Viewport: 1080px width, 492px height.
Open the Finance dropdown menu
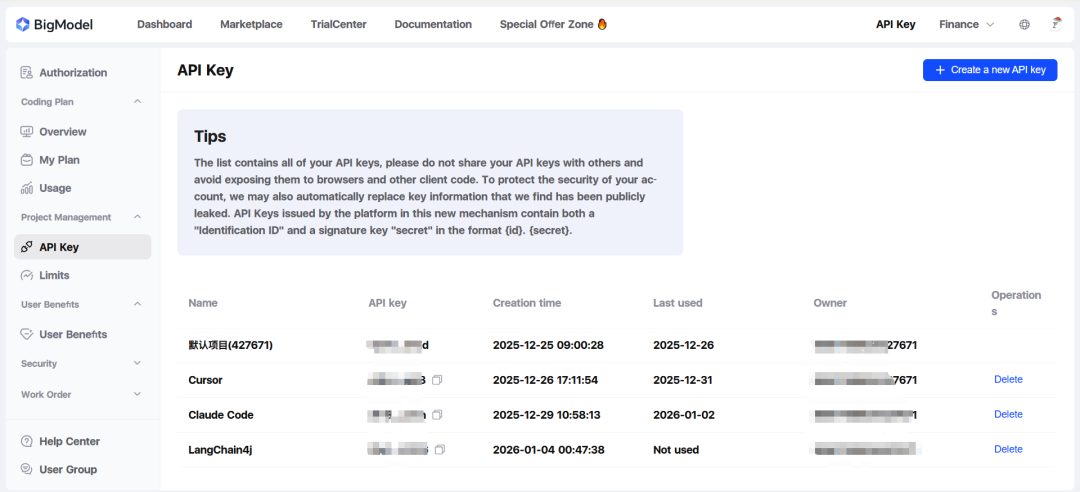(x=966, y=24)
